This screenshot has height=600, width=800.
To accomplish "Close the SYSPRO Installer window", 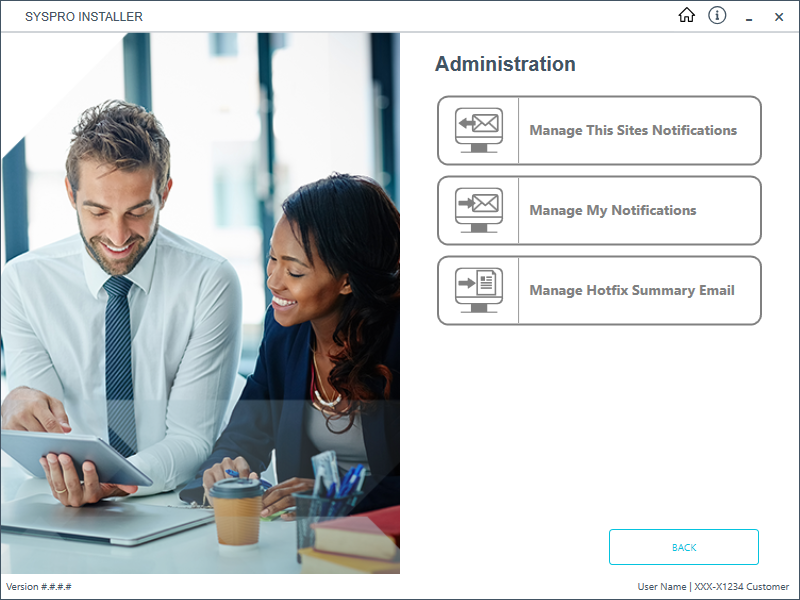I will pyautogui.click(x=779, y=17).
